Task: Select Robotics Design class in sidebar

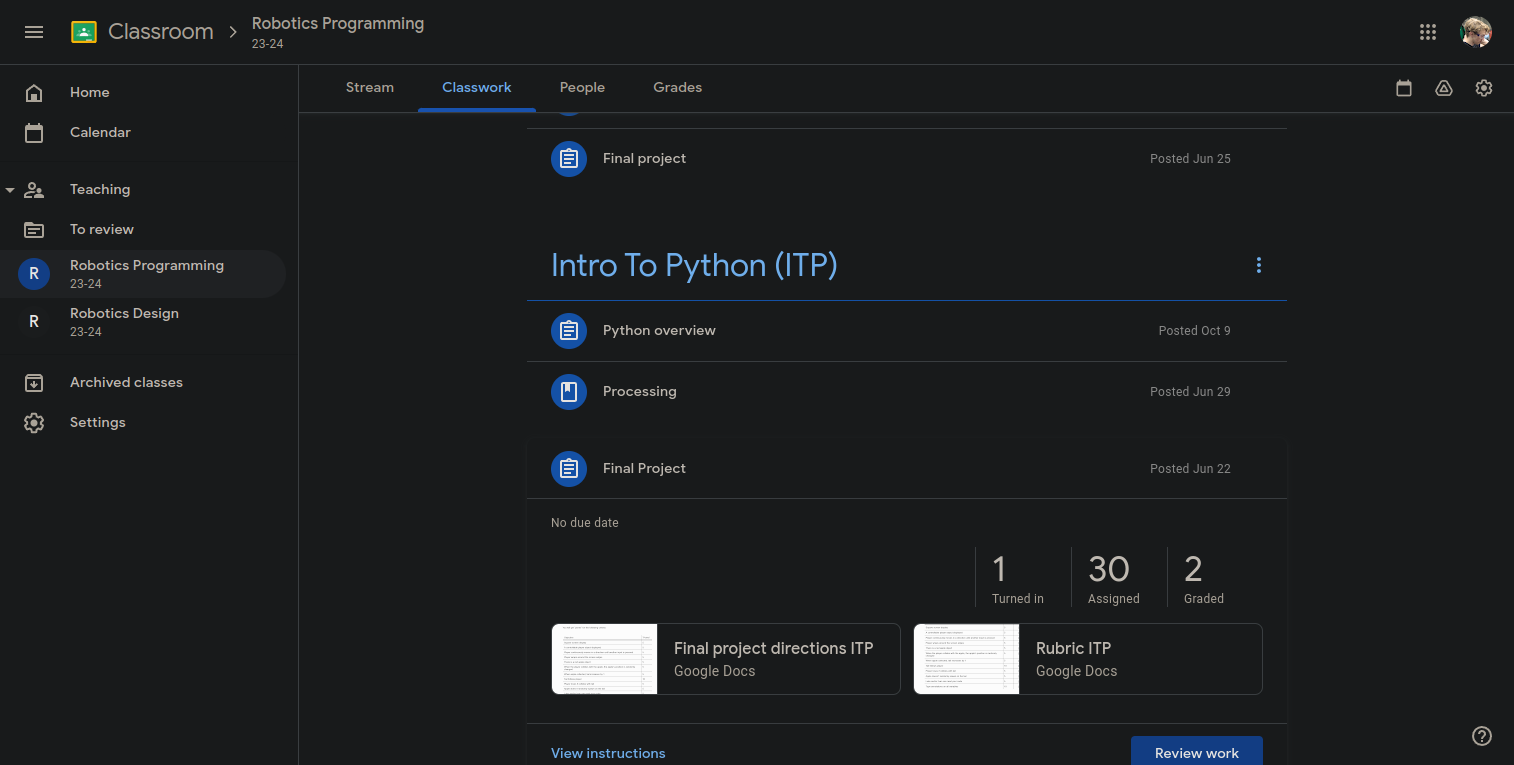Action: tap(124, 321)
